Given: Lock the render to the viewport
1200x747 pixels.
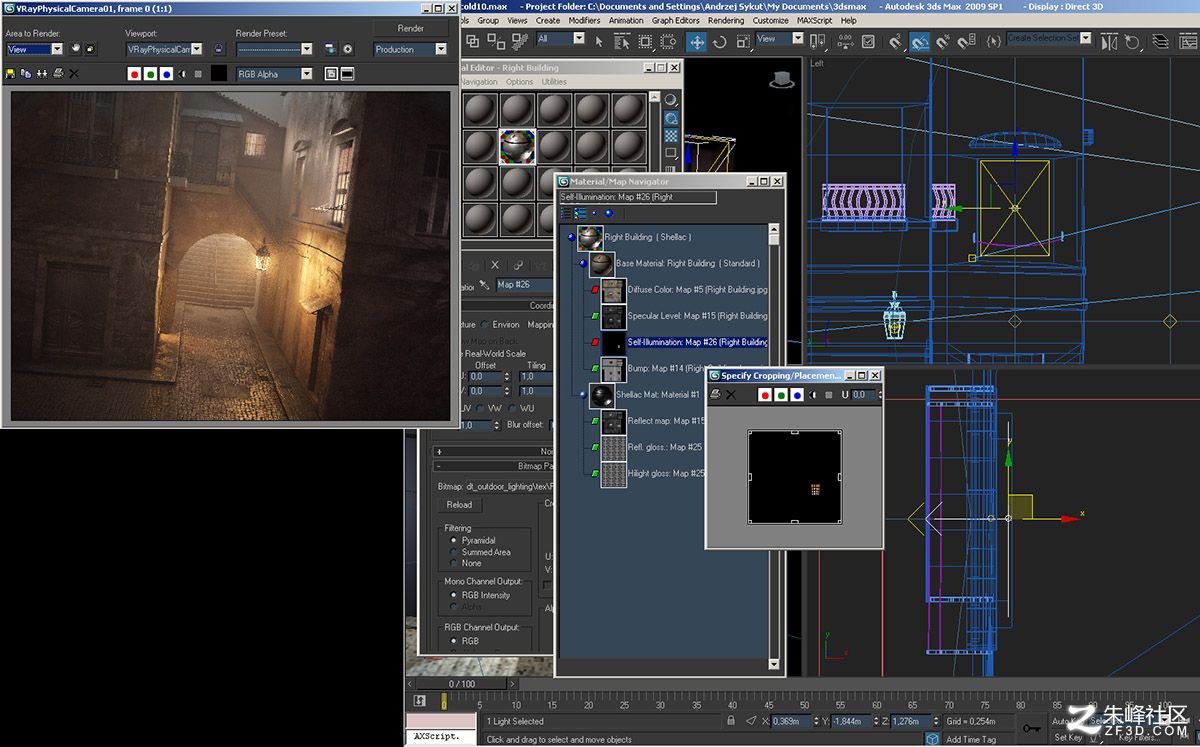Looking at the screenshot, I should click(219, 48).
